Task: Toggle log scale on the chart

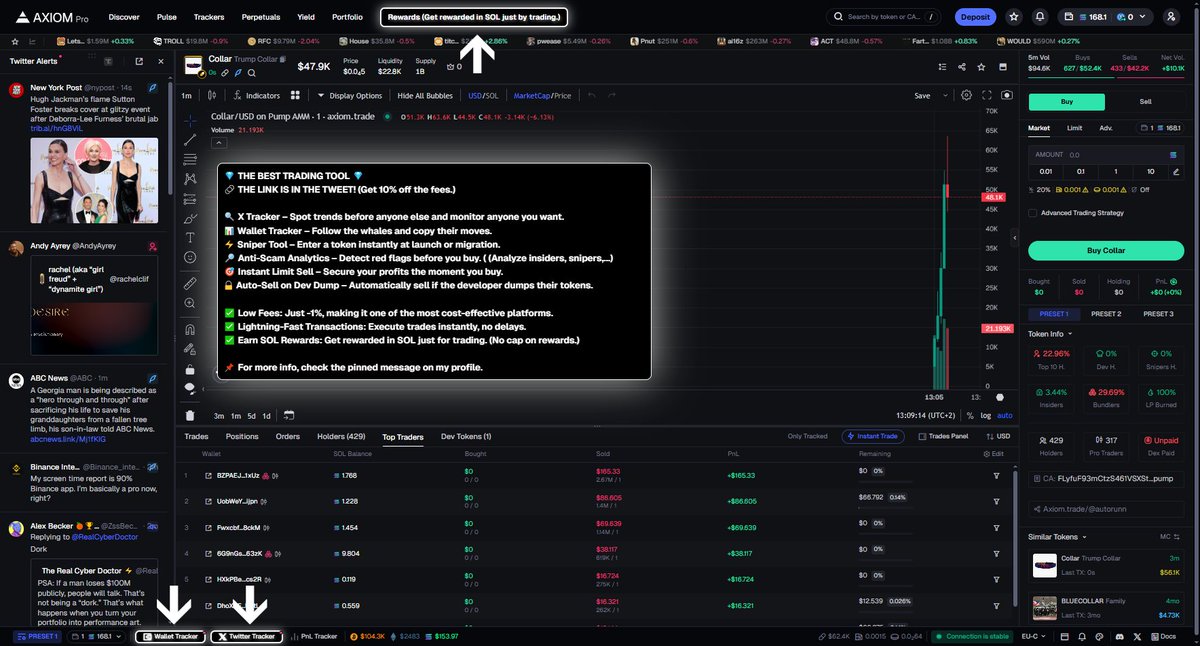Action: click(987, 415)
